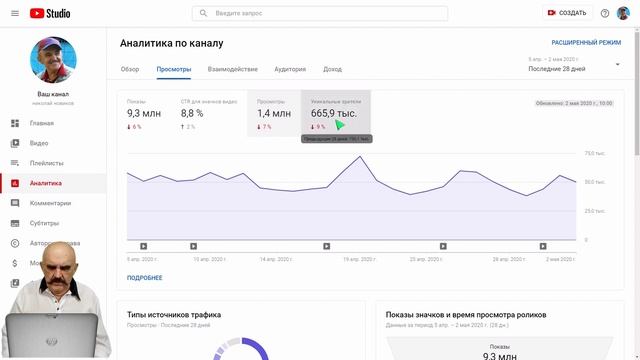
Task: Click the Показы значков и время просмотра heading
Action: click(x=466, y=315)
